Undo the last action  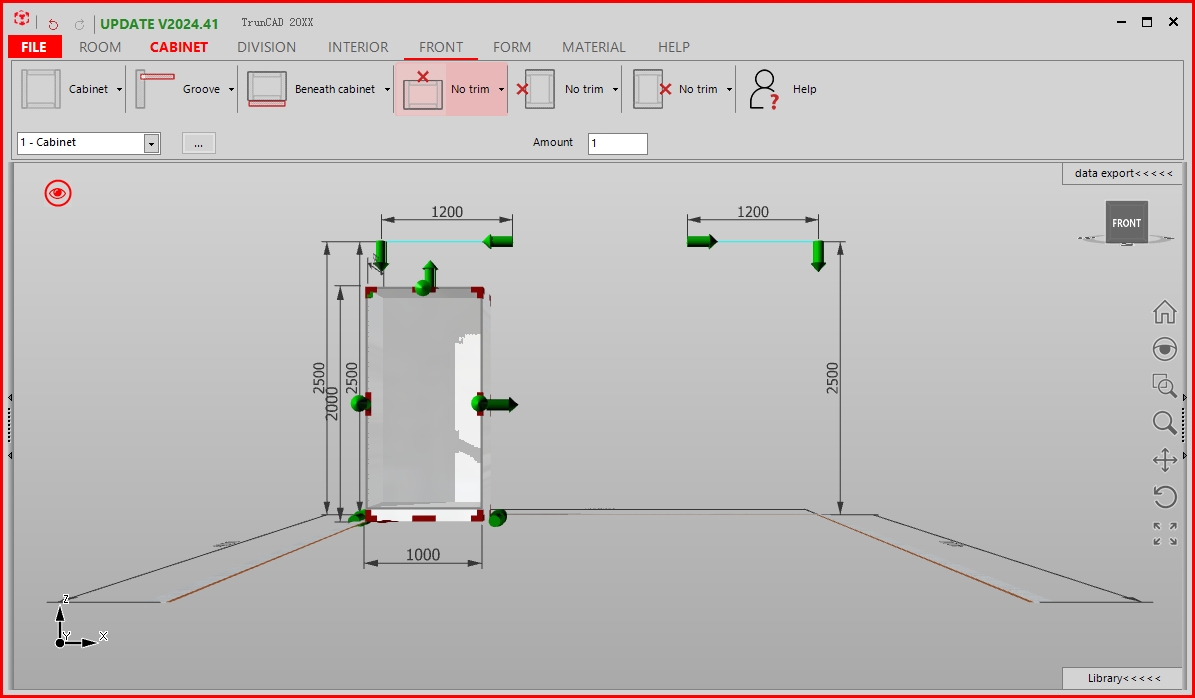coord(53,24)
